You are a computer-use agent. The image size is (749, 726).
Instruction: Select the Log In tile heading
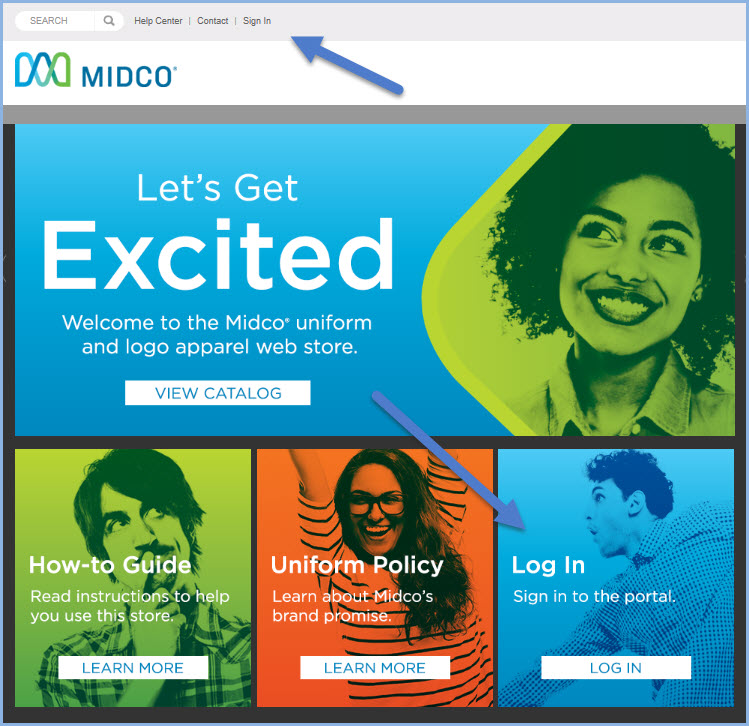tap(548, 565)
